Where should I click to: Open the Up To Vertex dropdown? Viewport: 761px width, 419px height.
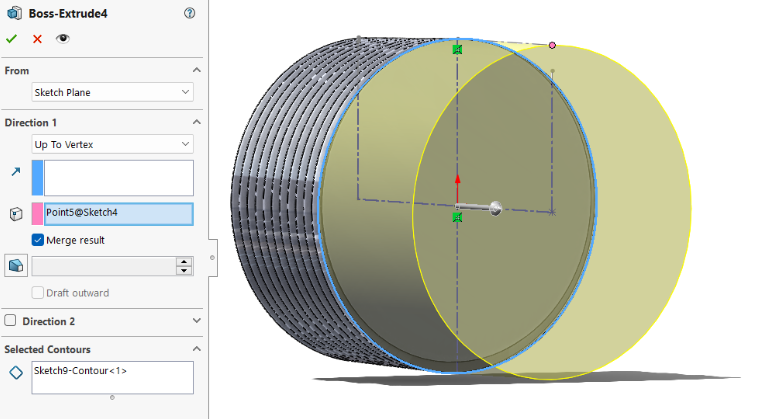(112, 144)
